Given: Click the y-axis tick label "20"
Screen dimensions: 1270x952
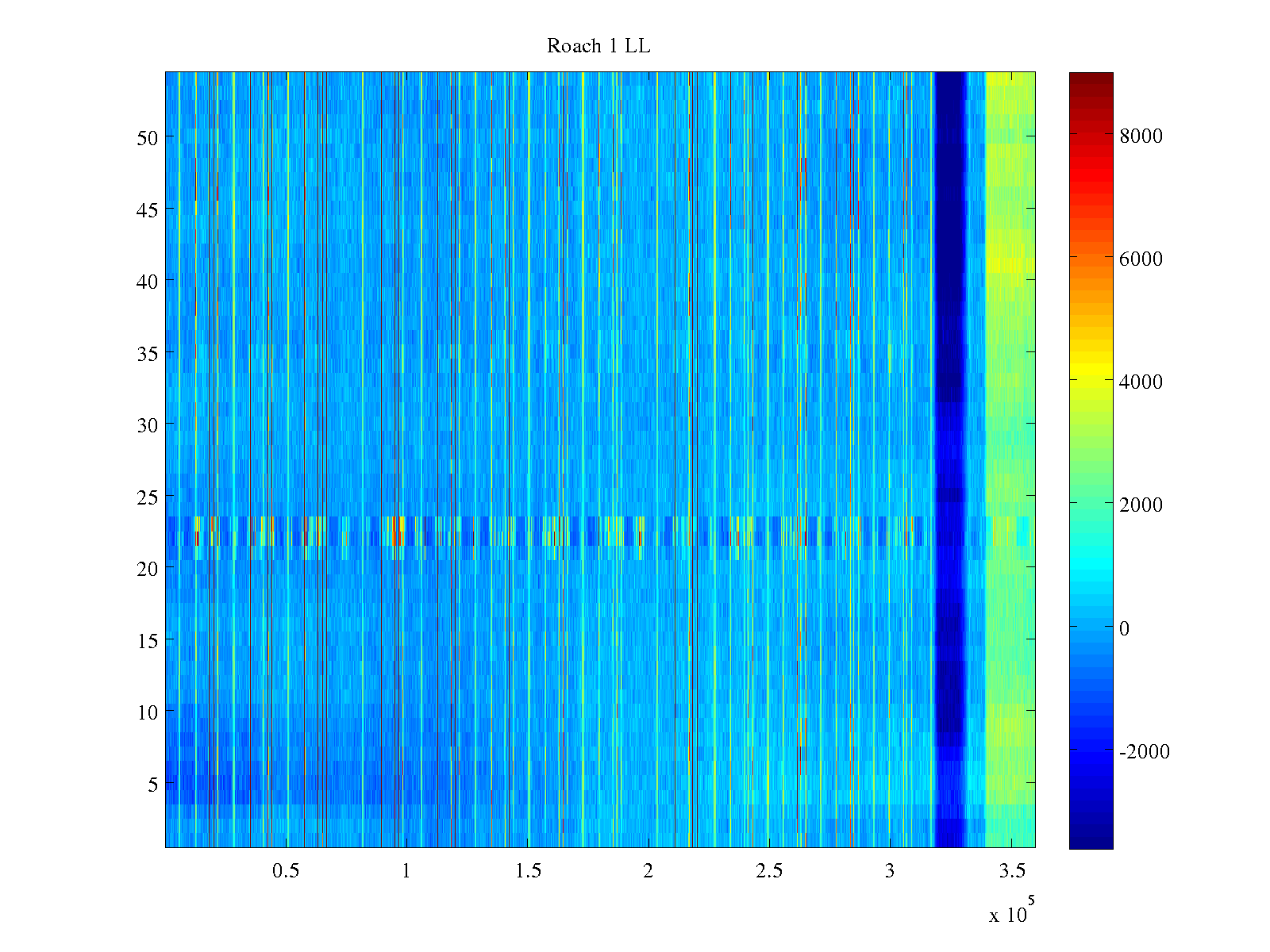Looking at the screenshot, I should tap(148, 568).
